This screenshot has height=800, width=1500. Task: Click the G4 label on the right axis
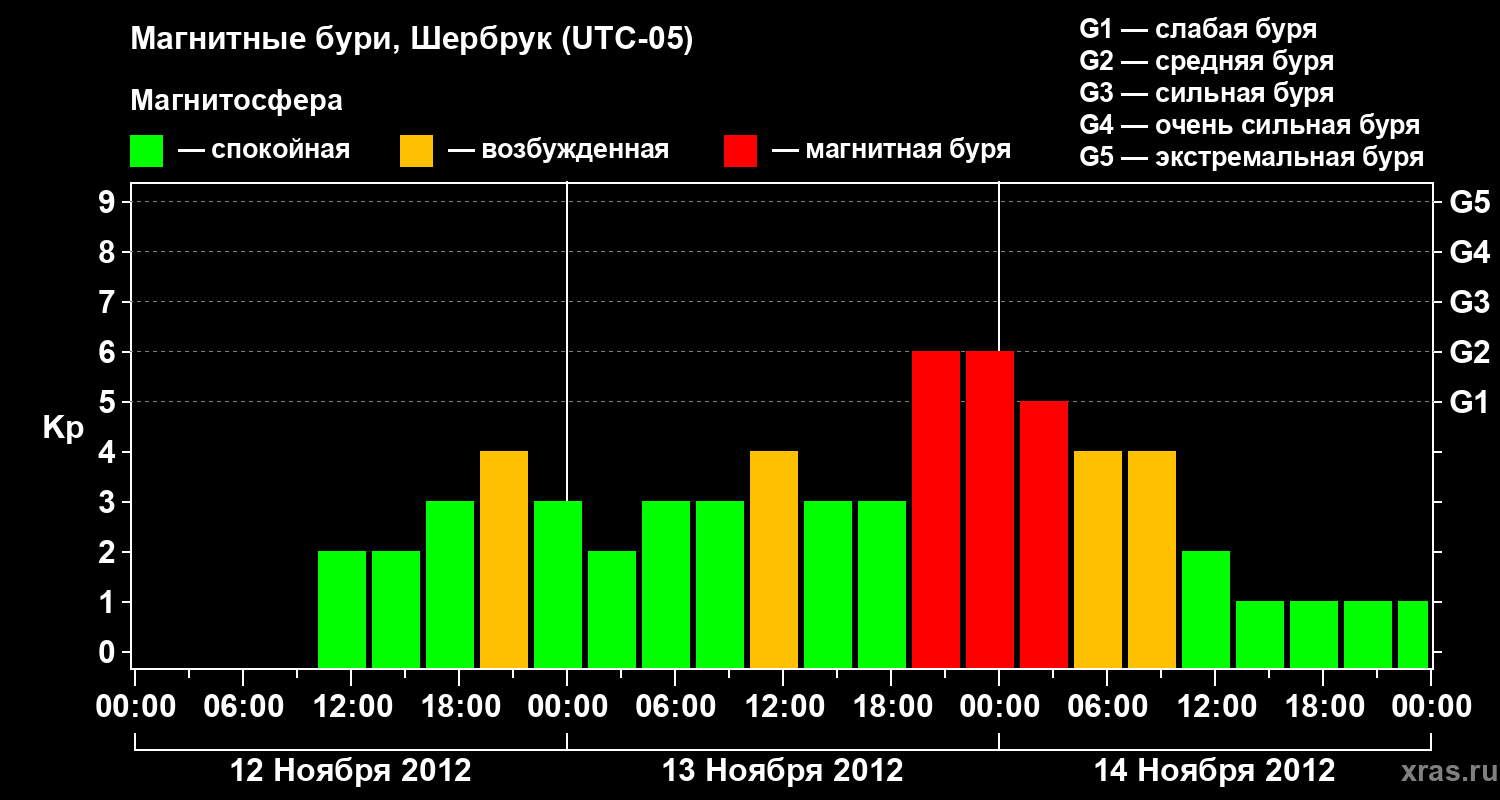1470,252
